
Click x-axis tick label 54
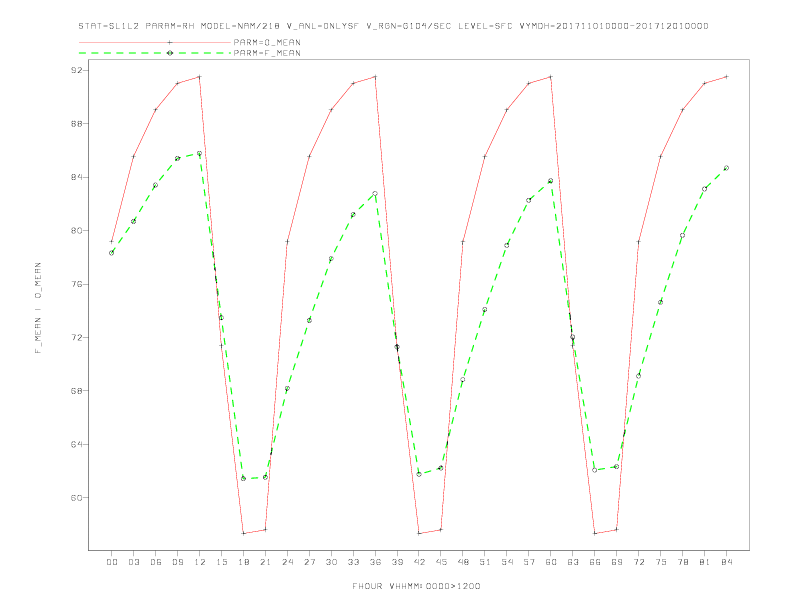point(507,562)
